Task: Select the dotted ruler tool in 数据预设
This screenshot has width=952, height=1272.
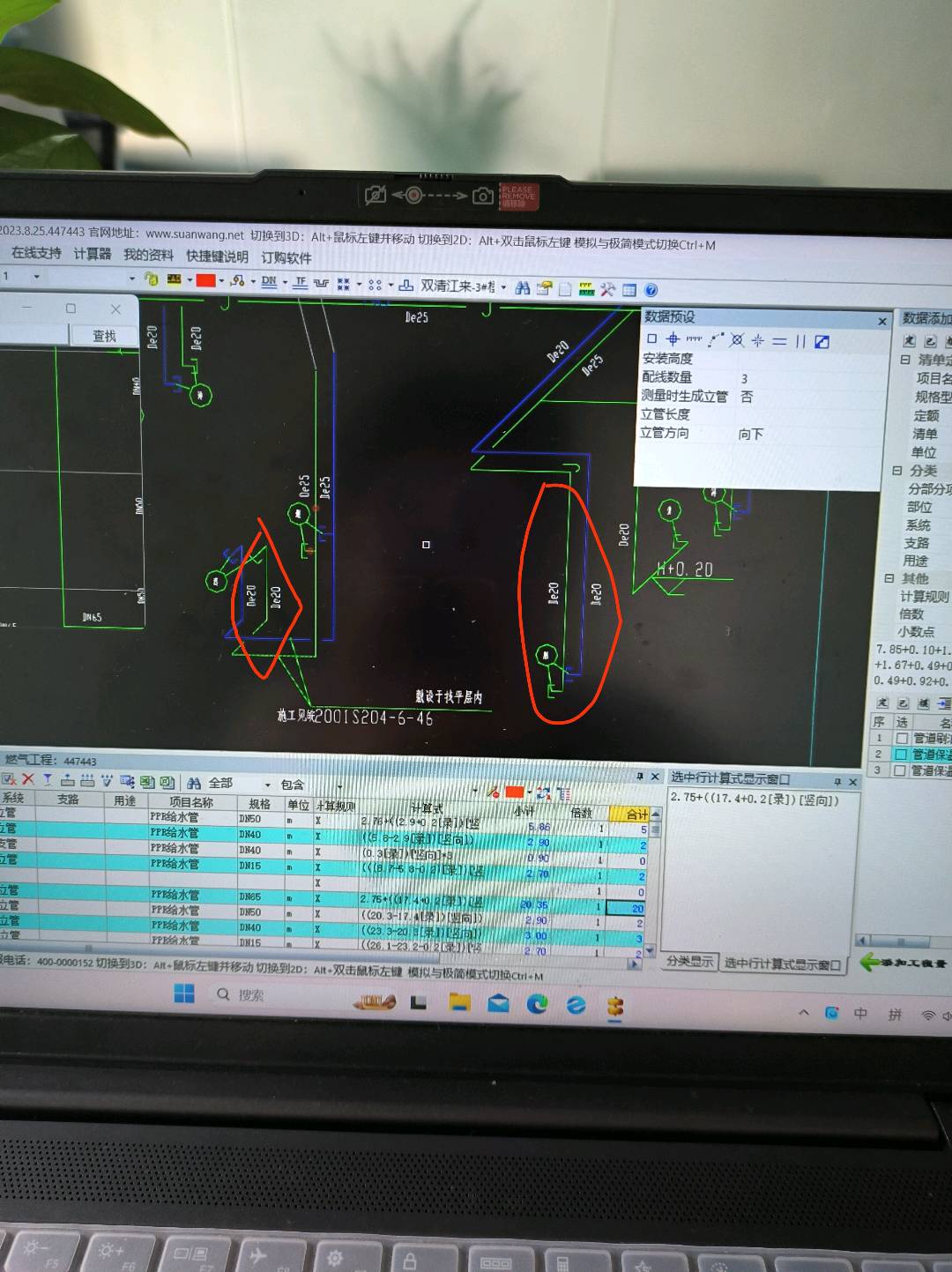Action: (x=694, y=339)
